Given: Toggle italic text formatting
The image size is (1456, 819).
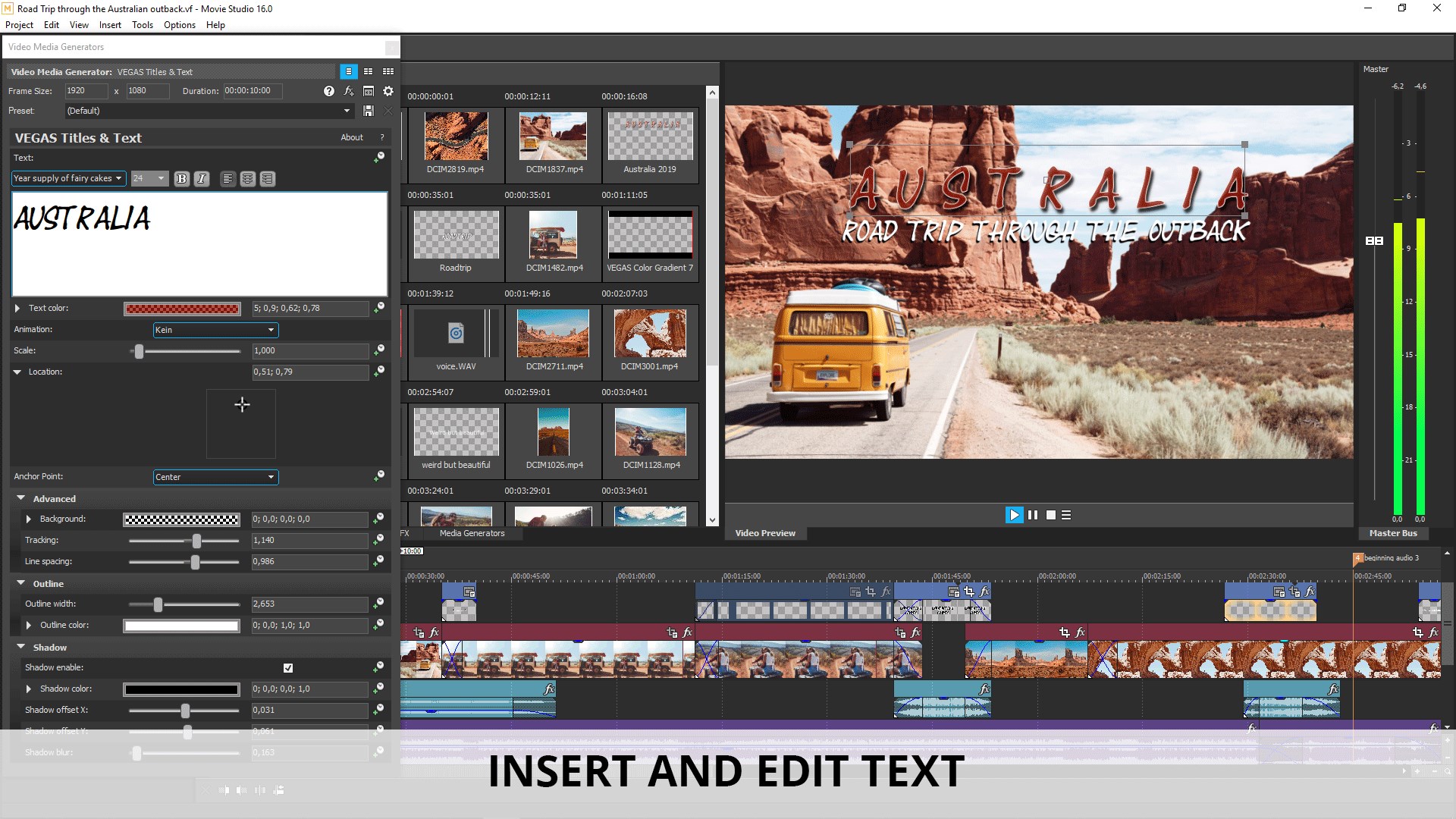Looking at the screenshot, I should [201, 179].
